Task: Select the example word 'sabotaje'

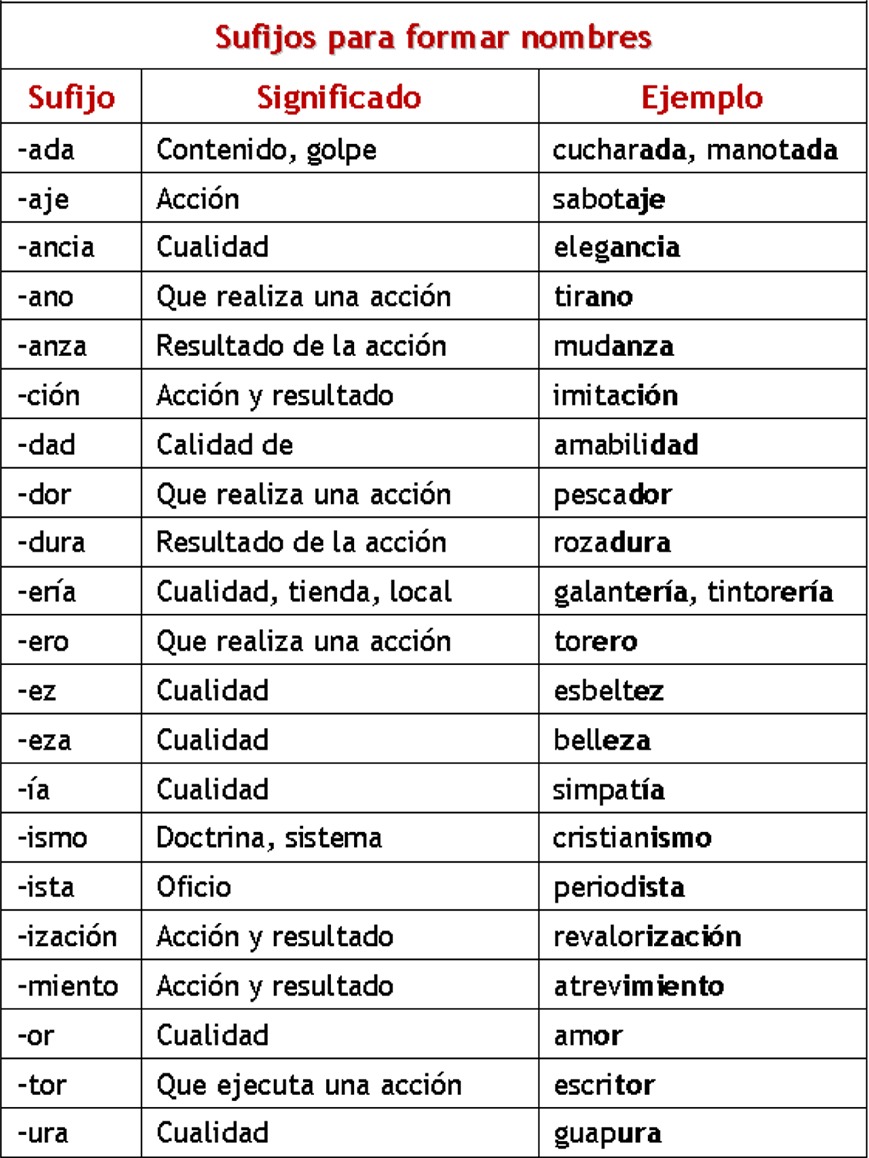Action: coord(608,199)
